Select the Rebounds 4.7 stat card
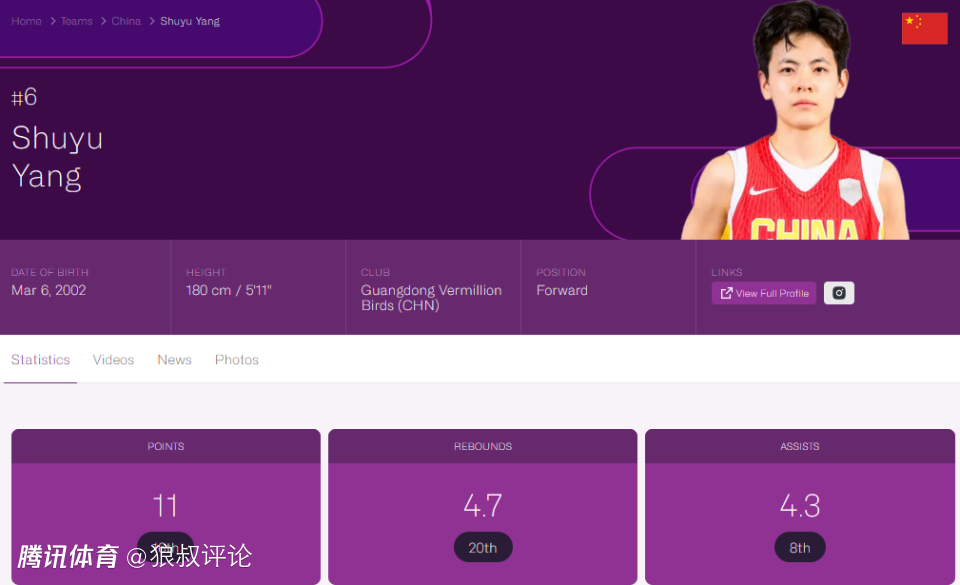960x585 pixels. tap(483, 505)
